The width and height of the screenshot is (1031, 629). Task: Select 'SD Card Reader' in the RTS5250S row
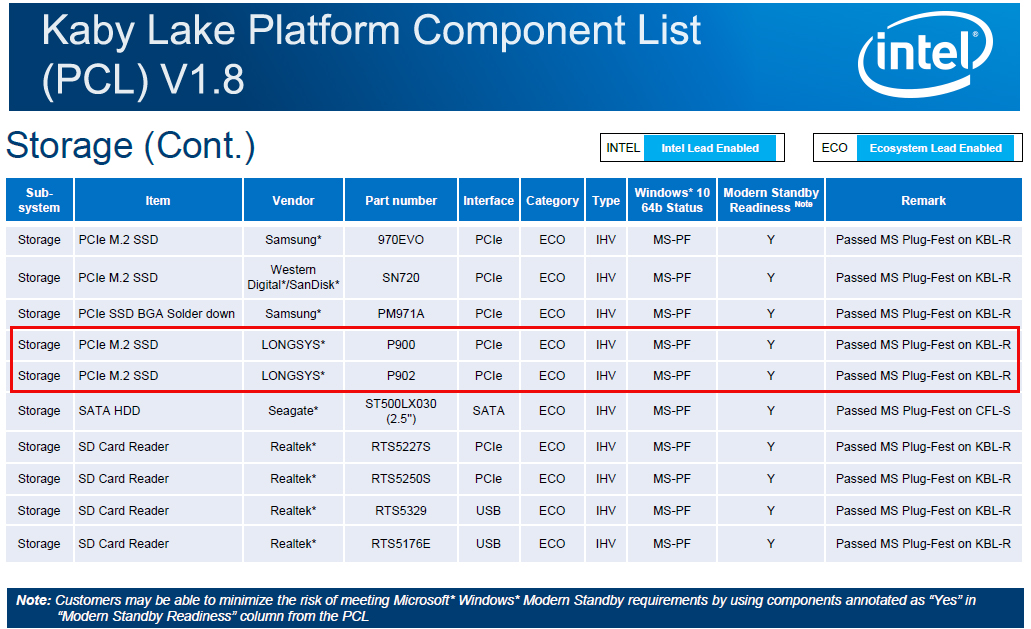click(124, 478)
